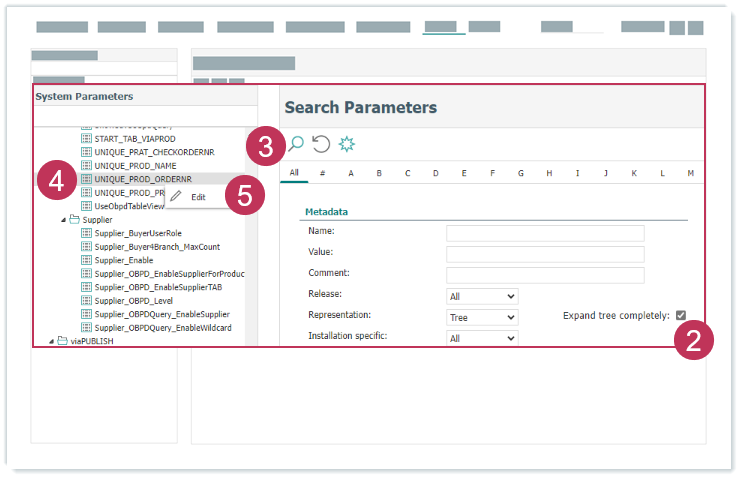The height and width of the screenshot is (479, 741).
Task: Choose Edit from the context menu
Action: [x=198, y=197]
